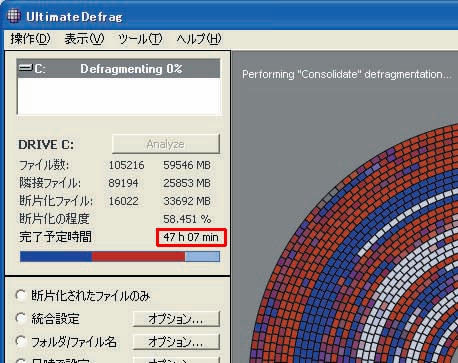Open the ヘルプ(H) menu
This screenshot has width=458, height=363.
point(199,39)
